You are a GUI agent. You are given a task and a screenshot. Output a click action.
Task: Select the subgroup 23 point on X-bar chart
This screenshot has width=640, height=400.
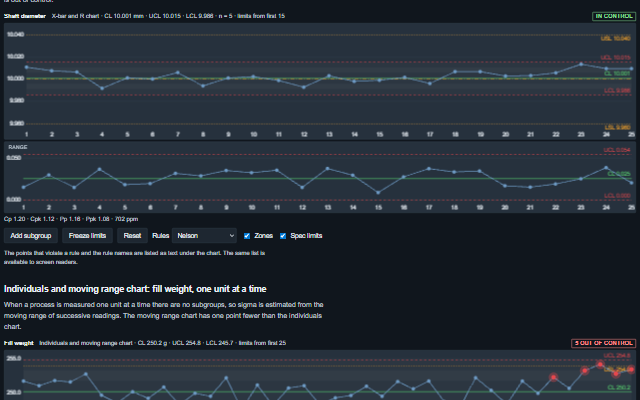(x=581, y=64)
